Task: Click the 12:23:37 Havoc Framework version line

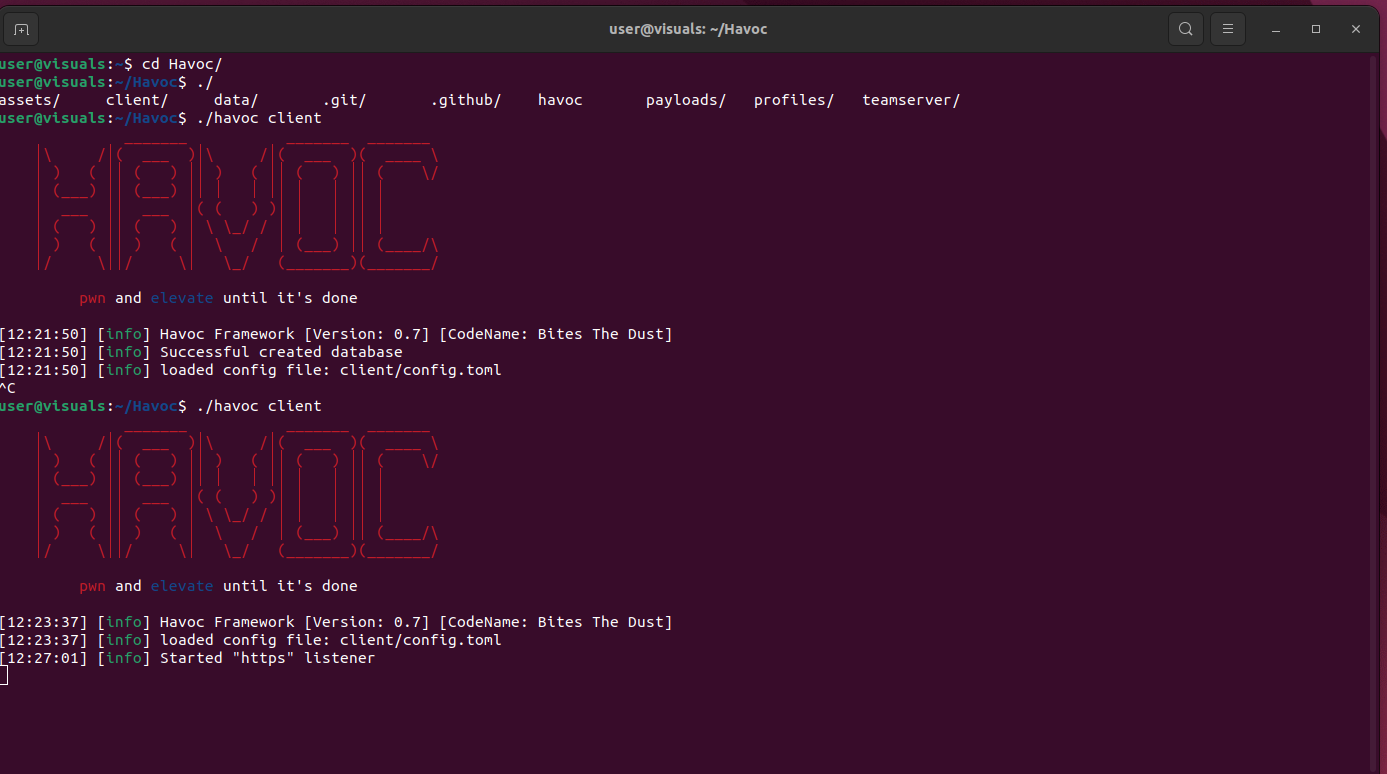Action: (x=336, y=622)
